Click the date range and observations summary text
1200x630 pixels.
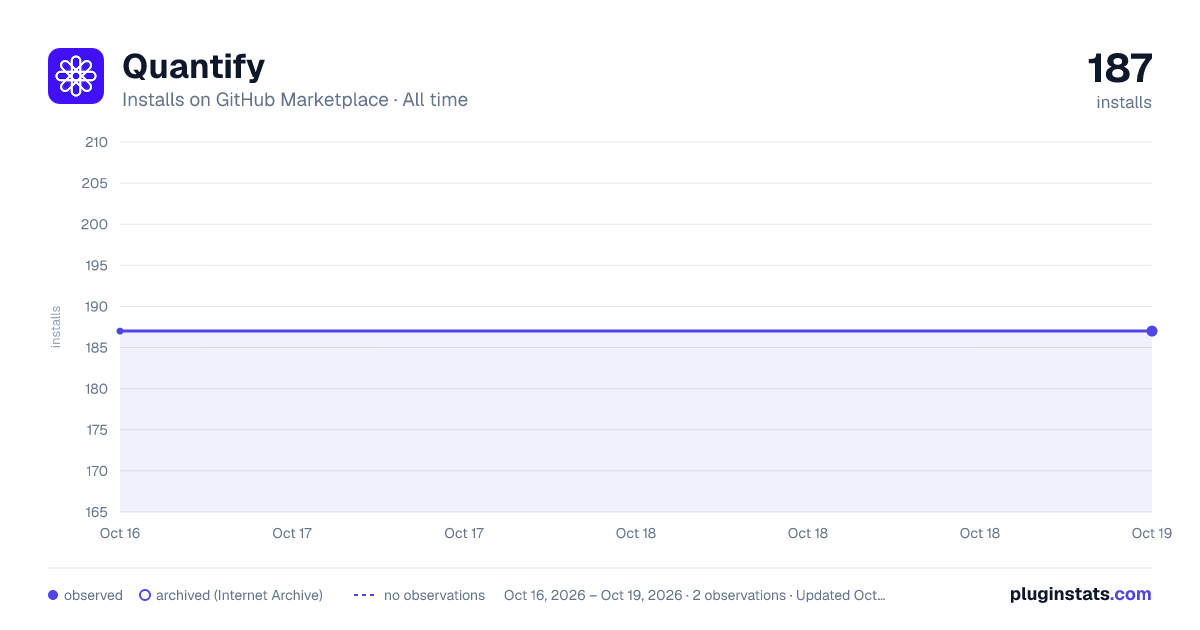695,595
